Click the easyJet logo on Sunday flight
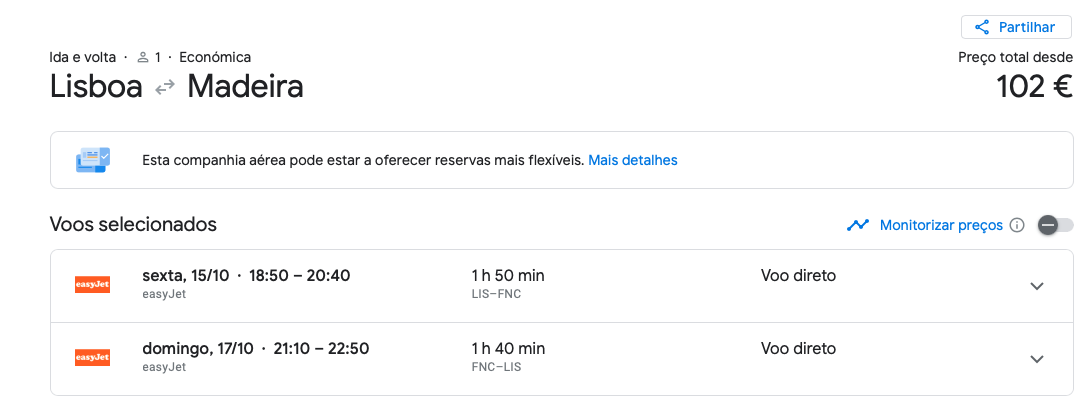 92,357
